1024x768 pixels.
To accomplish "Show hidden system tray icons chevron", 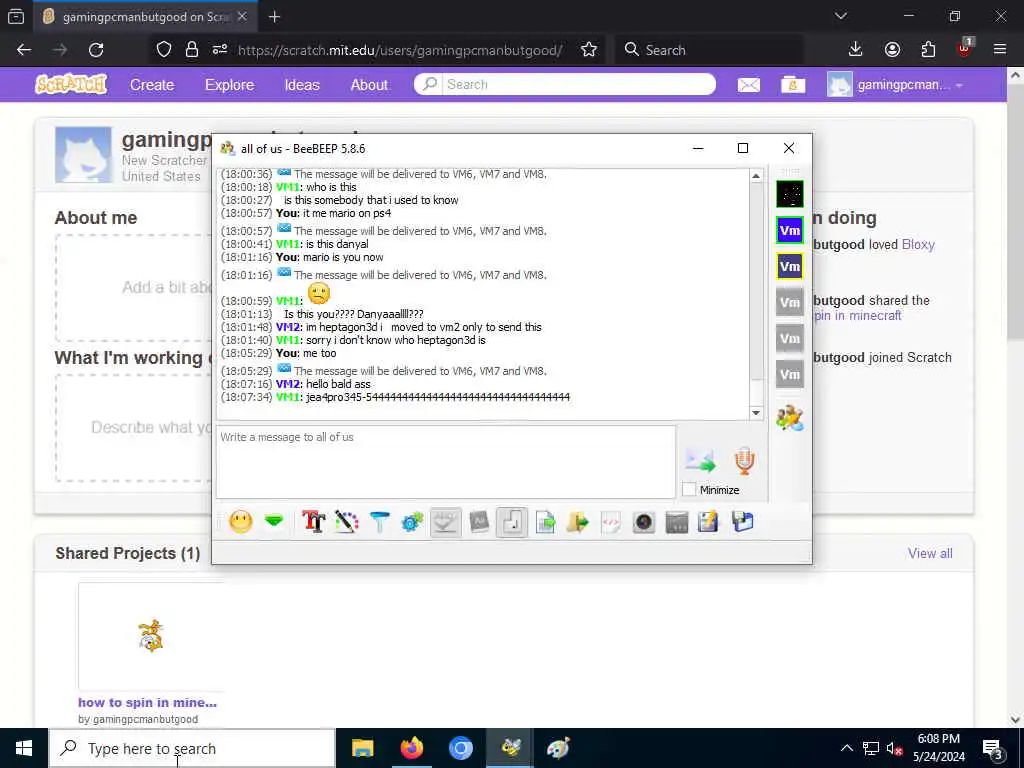I will (x=846, y=748).
